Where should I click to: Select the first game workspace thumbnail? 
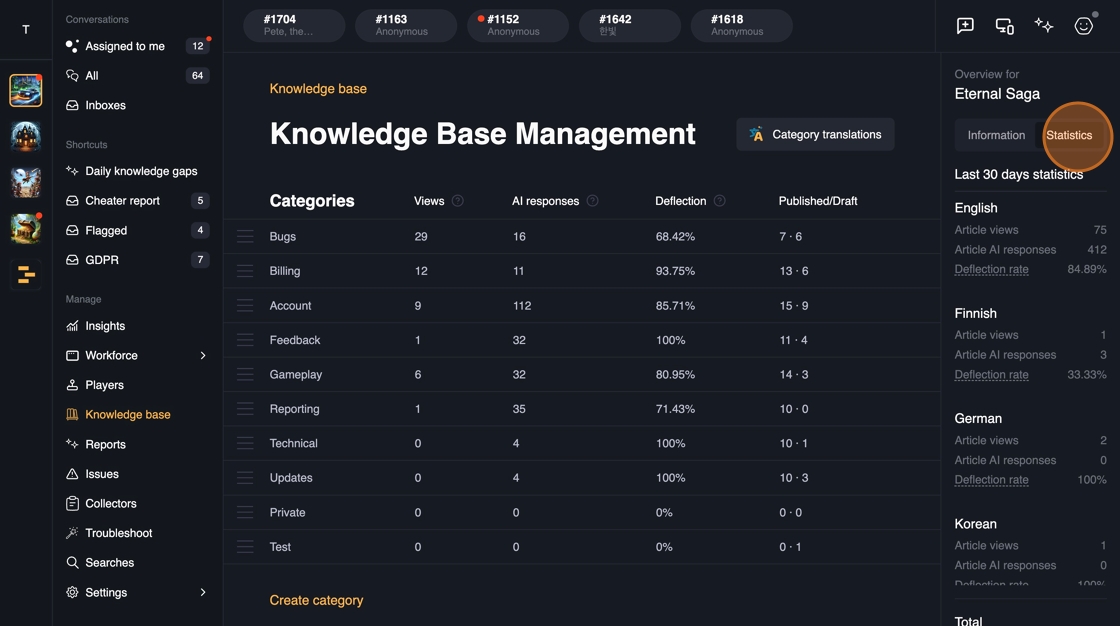coord(26,90)
